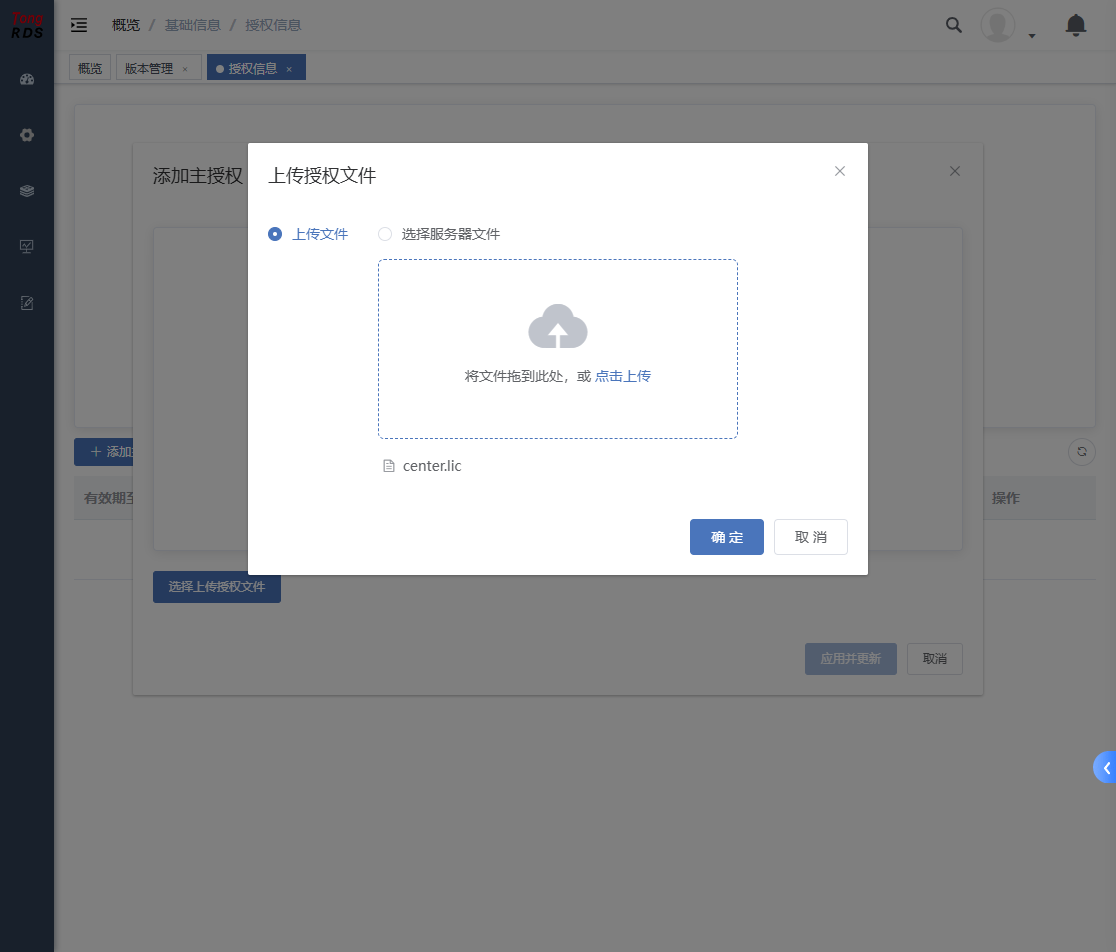Expand the blue side drawer chevron
Viewport: 1116px width, 952px height.
point(1105,767)
